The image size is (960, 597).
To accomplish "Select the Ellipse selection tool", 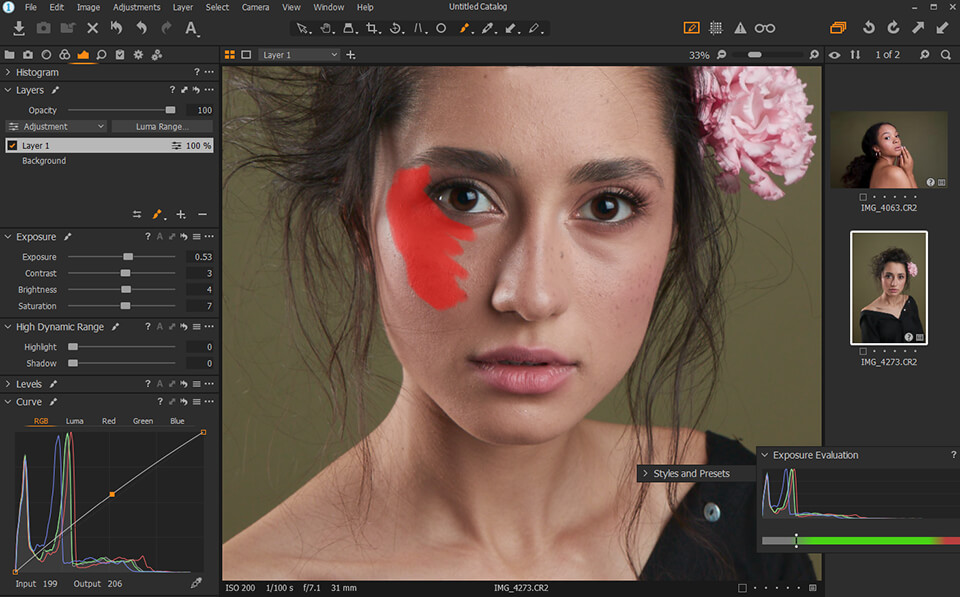I will point(441,28).
